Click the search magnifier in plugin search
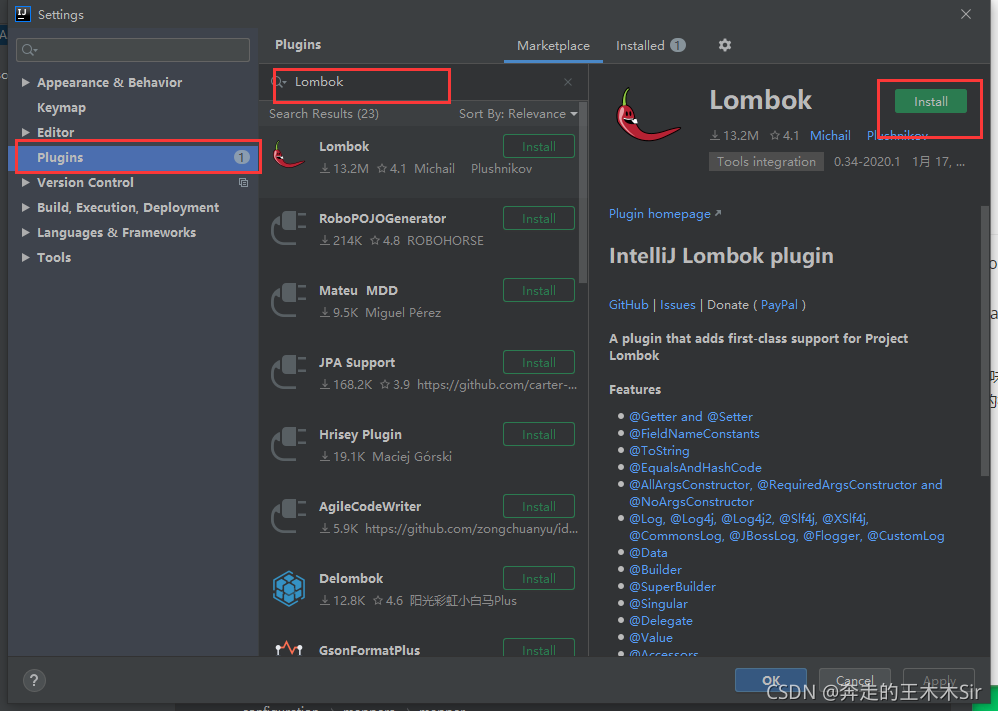 279,82
